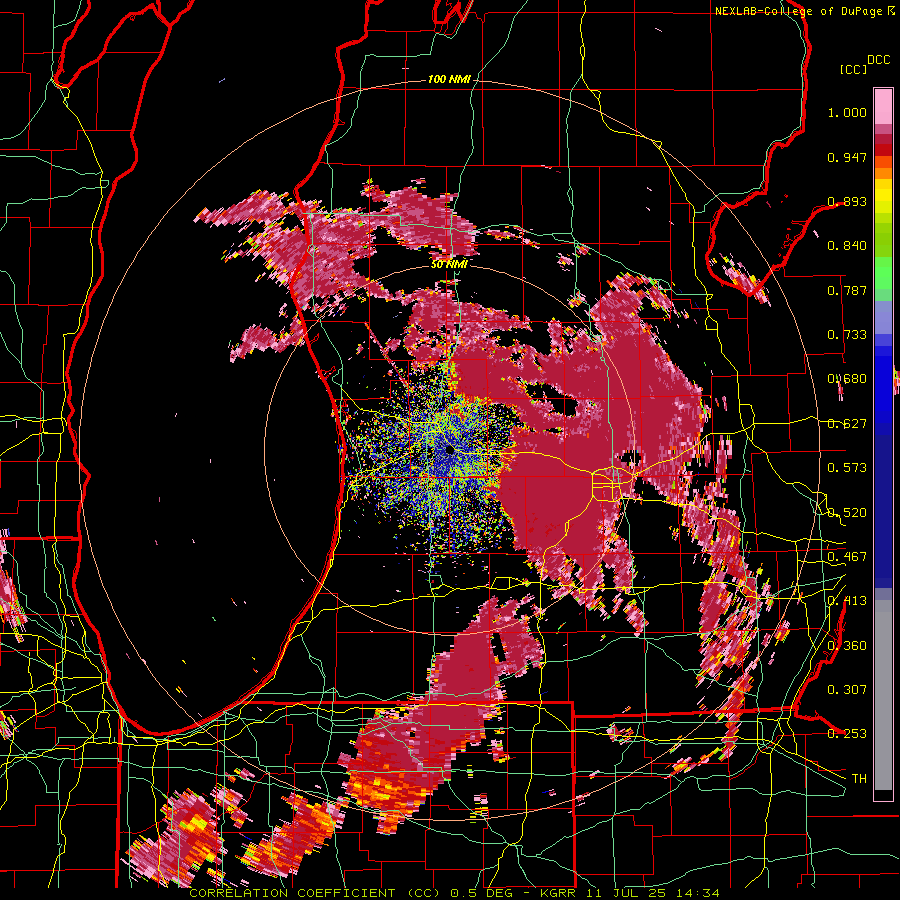Image resolution: width=900 pixels, height=900 pixels.
Task: Click the DCC product label
Action: point(878,60)
